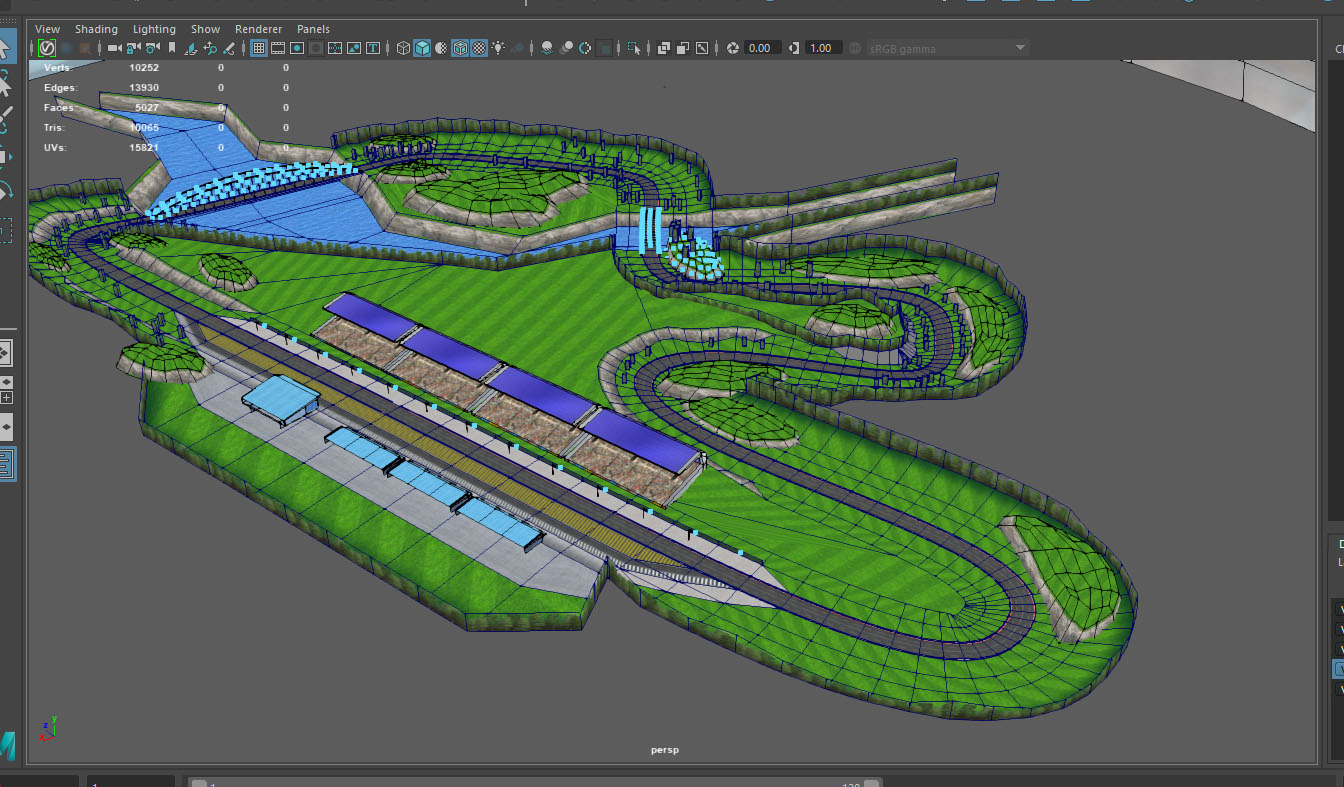Open the Renderer menu
1344x787 pixels.
pyautogui.click(x=258, y=29)
